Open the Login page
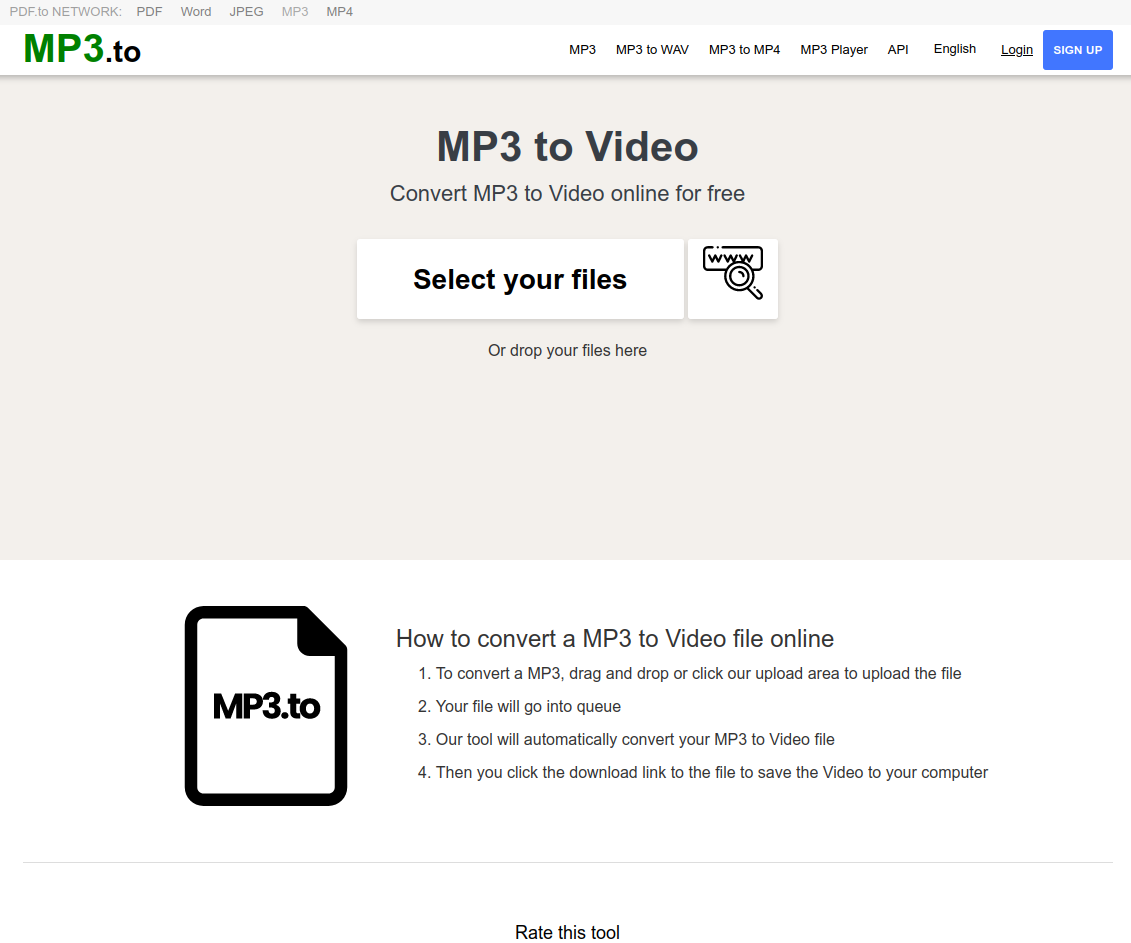The width and height of the screenshot is (1131, 943). click(1016, 49)
